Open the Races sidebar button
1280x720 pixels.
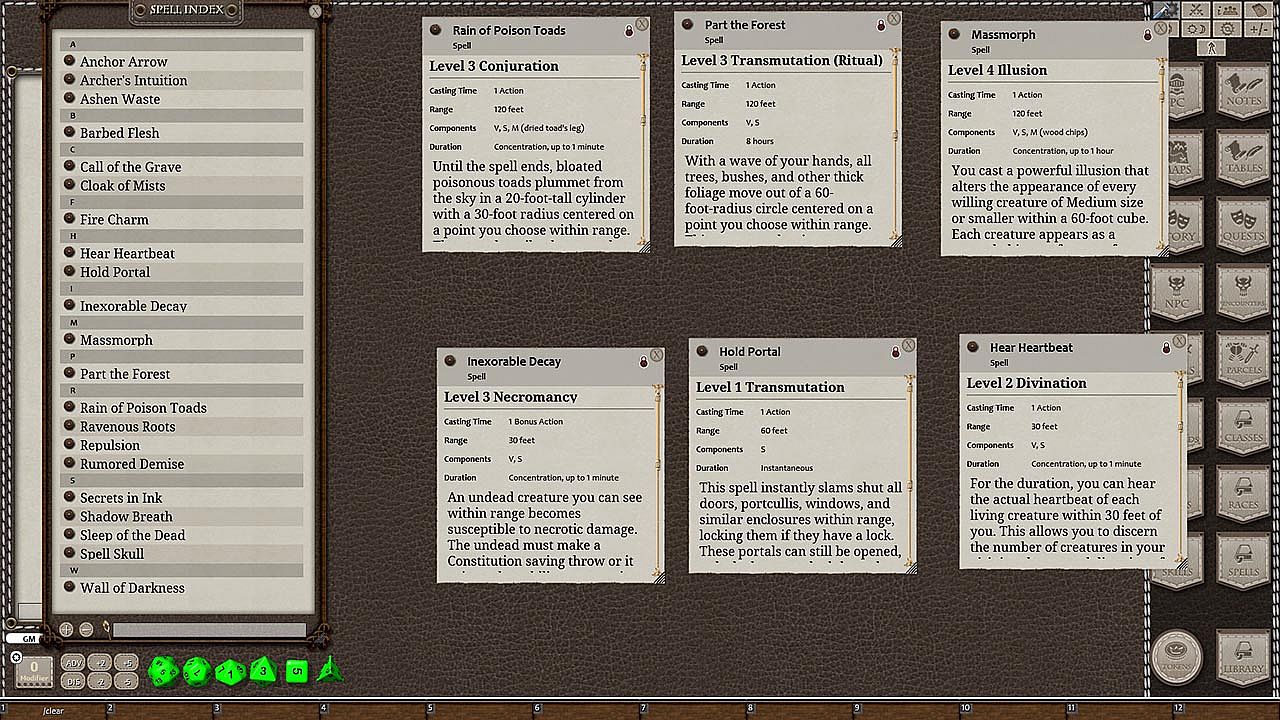pyautogui.click(x=1243, y=494)
